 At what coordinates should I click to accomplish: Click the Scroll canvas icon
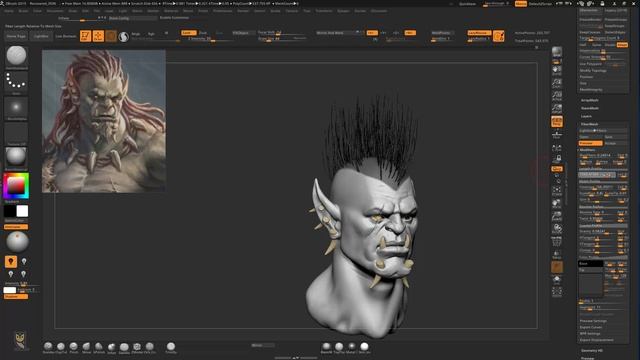tap(557, 71)
